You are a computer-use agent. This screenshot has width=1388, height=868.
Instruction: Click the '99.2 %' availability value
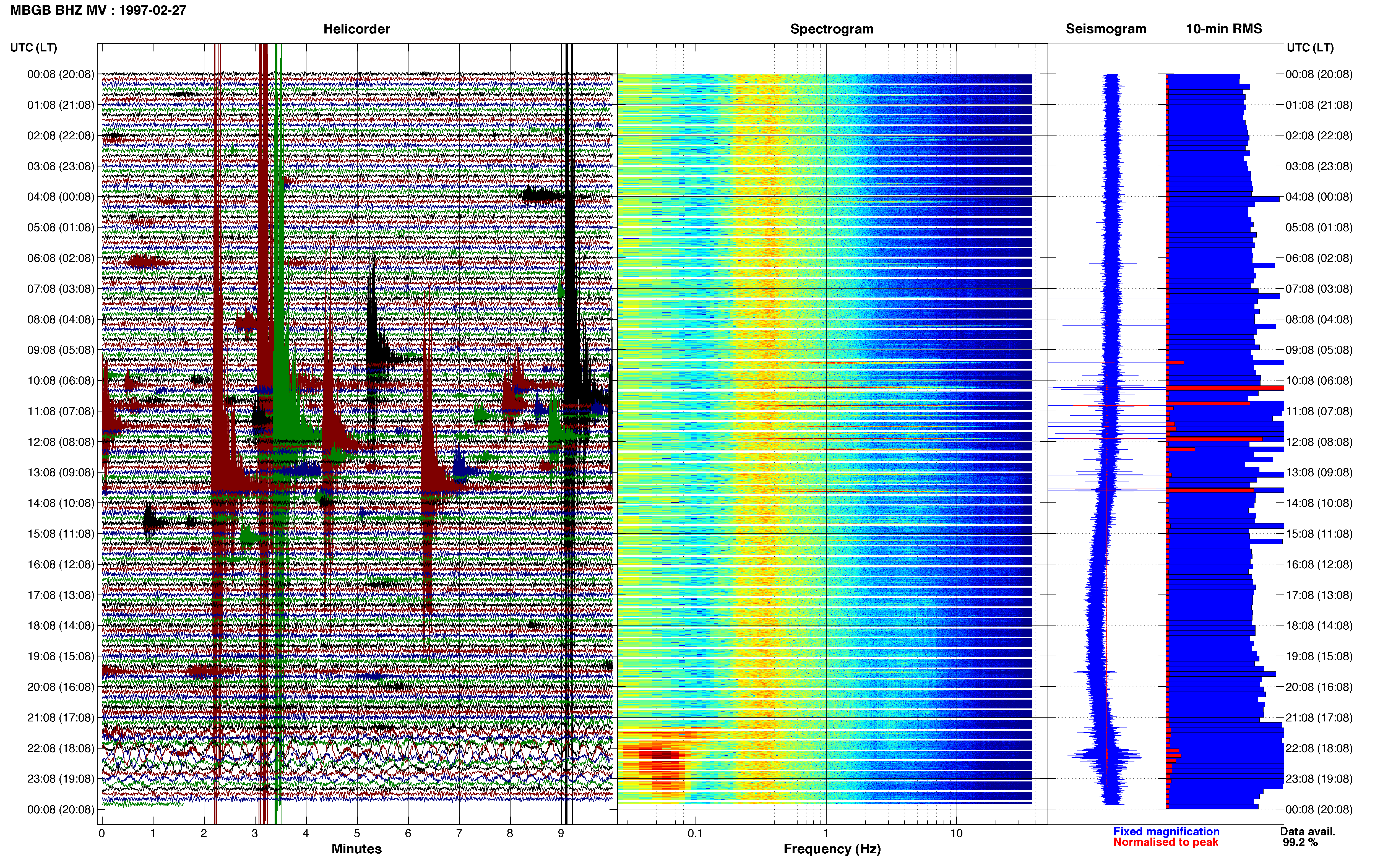[1300, 842]
